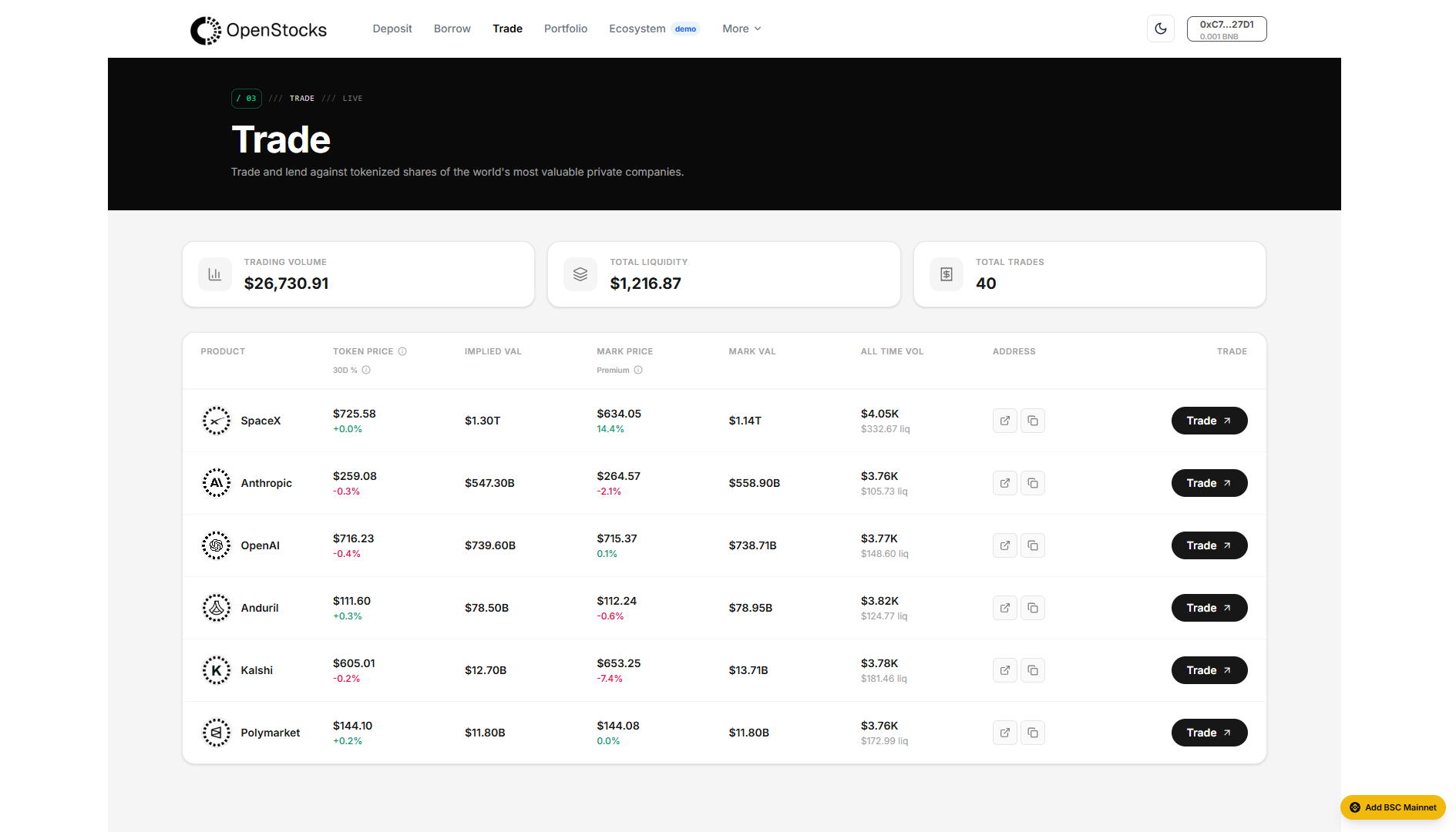Image resolution: width=1456 pixels, height=832 pixels.
Task: Select the Trade nav item
Action: pos(508,29)
